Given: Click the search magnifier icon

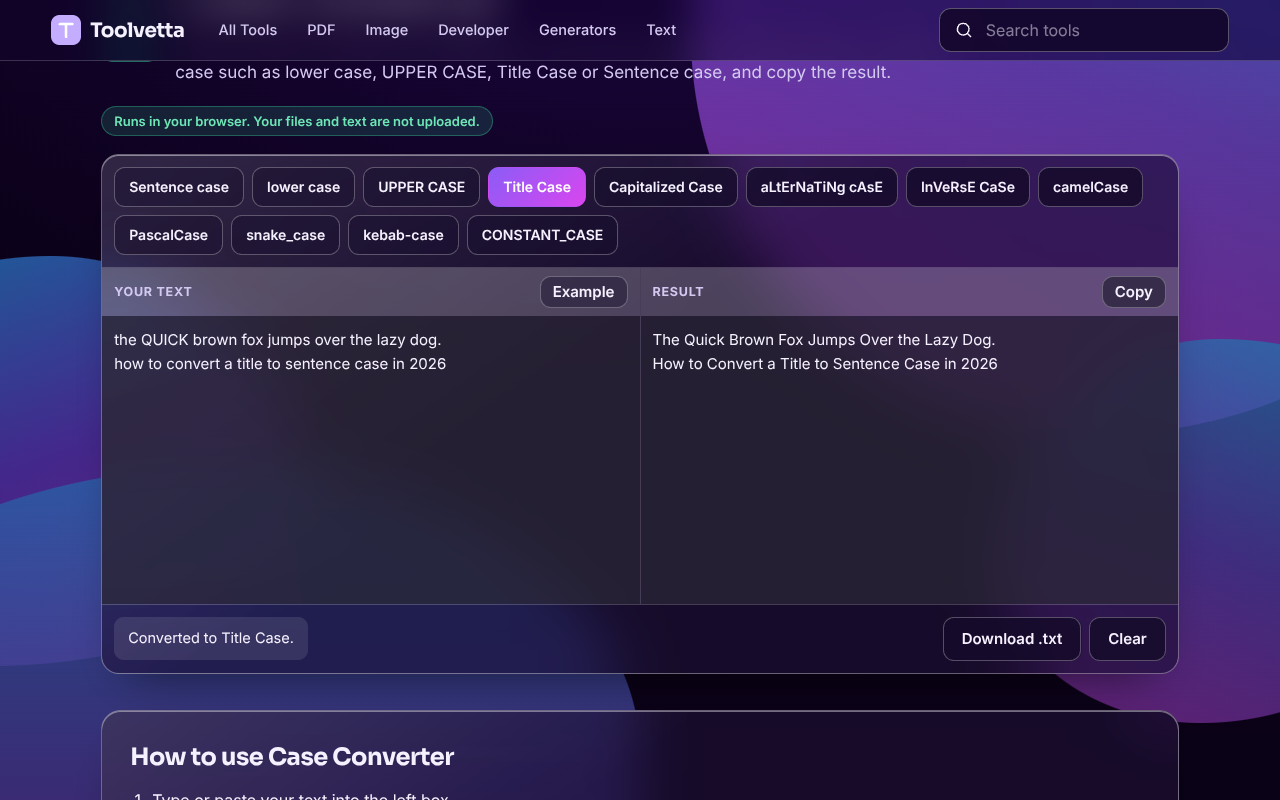Looking at the screenshot, I should tap(964, 30).
